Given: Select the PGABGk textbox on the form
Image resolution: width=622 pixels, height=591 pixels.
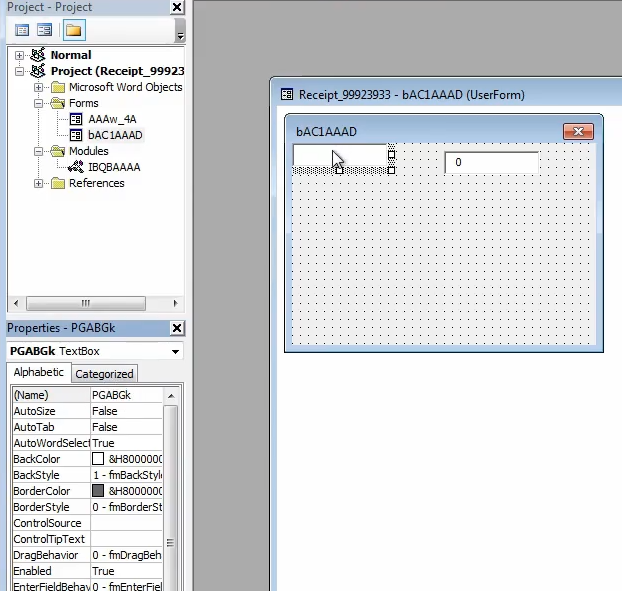Looking at the screenshot, I should [x=340, y=155].
